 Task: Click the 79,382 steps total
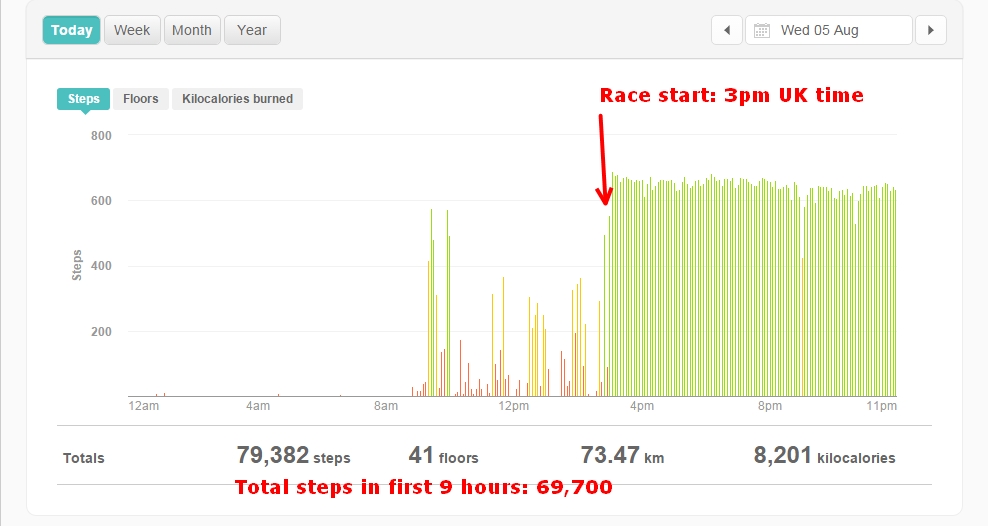(293, 455)
